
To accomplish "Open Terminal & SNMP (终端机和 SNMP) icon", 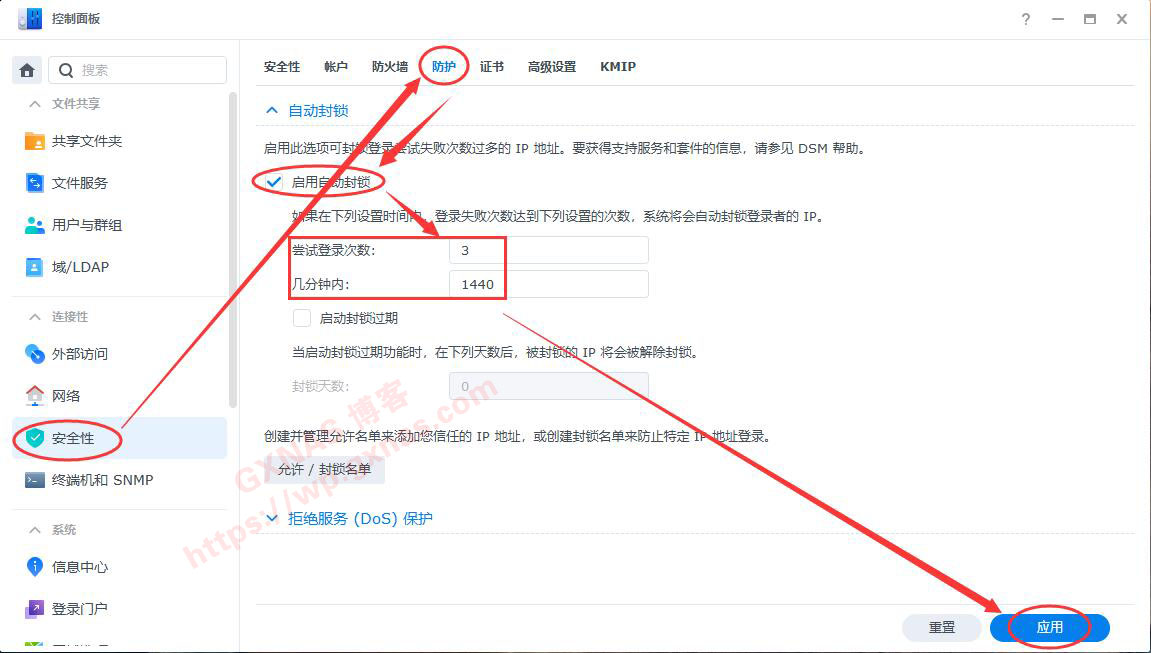I will pos(35,480).
